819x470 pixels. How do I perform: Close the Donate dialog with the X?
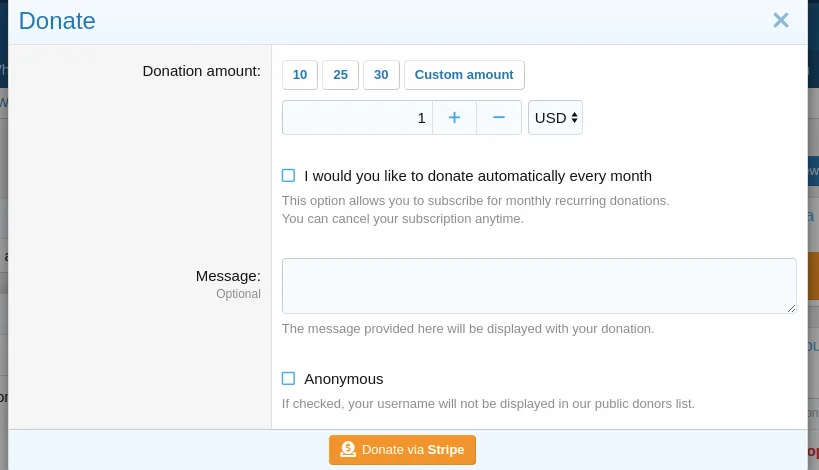(x=781, y=20)
